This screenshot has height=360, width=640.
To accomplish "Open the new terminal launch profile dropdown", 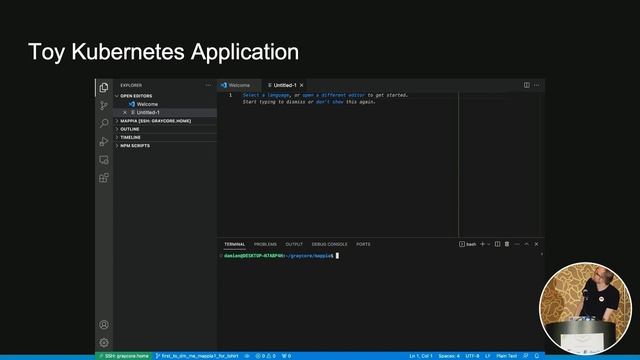I will (489, 244).
